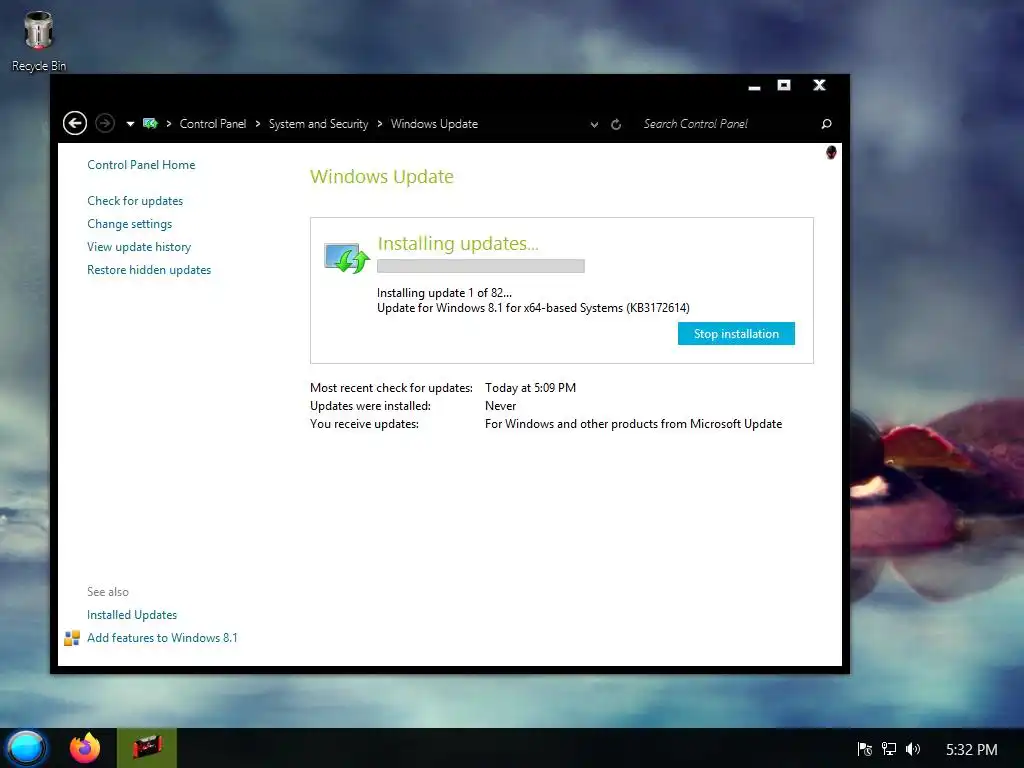Click the installation progress bar
This screenshot has width=1024, height=768.
point(481,266)
